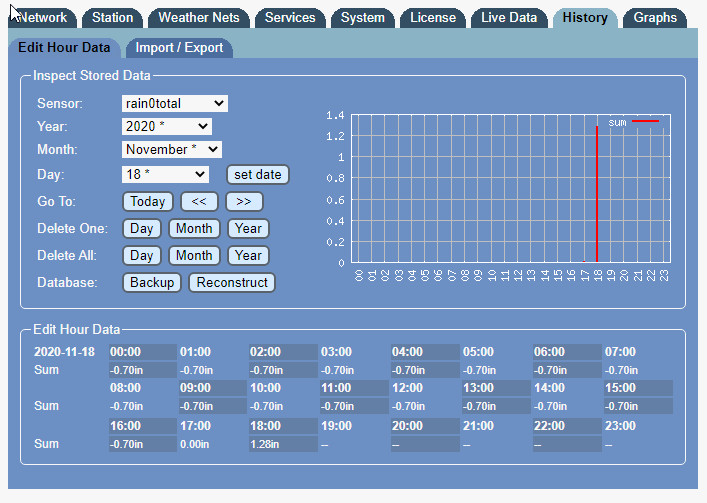707x503 pixels.
Task: Edit the Sum value under 00:00
Action: (x=143, y=370)
